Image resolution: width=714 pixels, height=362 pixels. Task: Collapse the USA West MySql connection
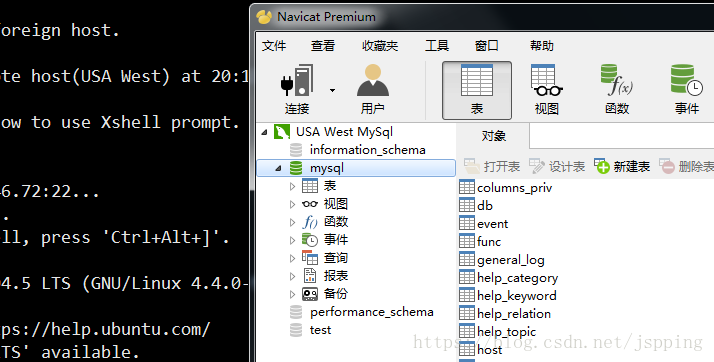(x=265, y=133)
